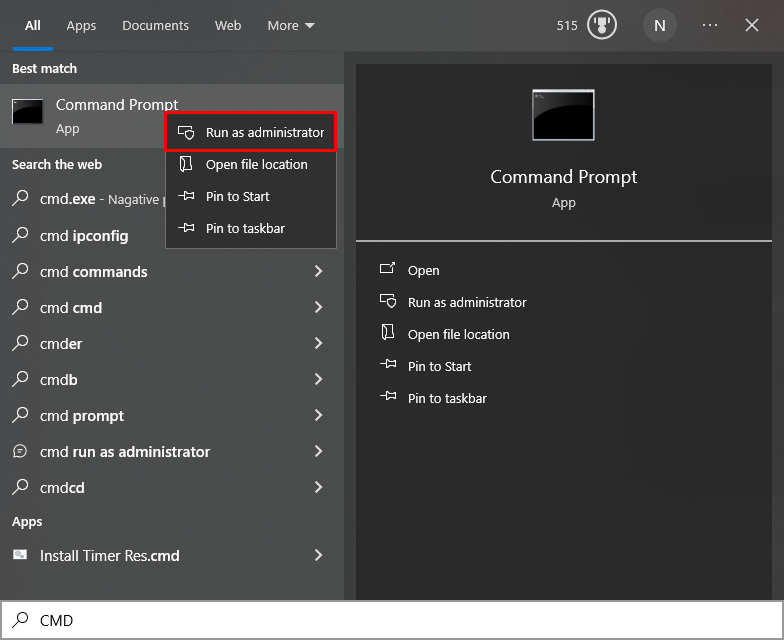This screenshot has width=784, height=640.
Task: Open the N user account avatar
Action: pos(659,26)
